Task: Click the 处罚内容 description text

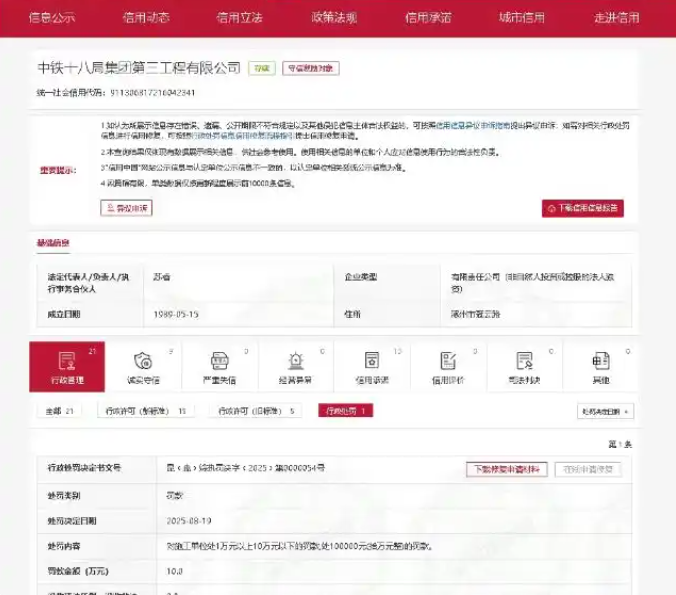Action: 300,546
